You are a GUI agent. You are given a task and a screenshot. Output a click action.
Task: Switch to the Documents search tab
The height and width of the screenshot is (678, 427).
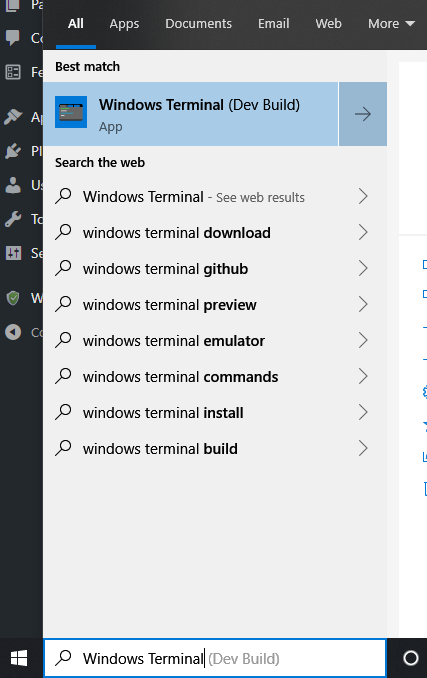point(198,23)
